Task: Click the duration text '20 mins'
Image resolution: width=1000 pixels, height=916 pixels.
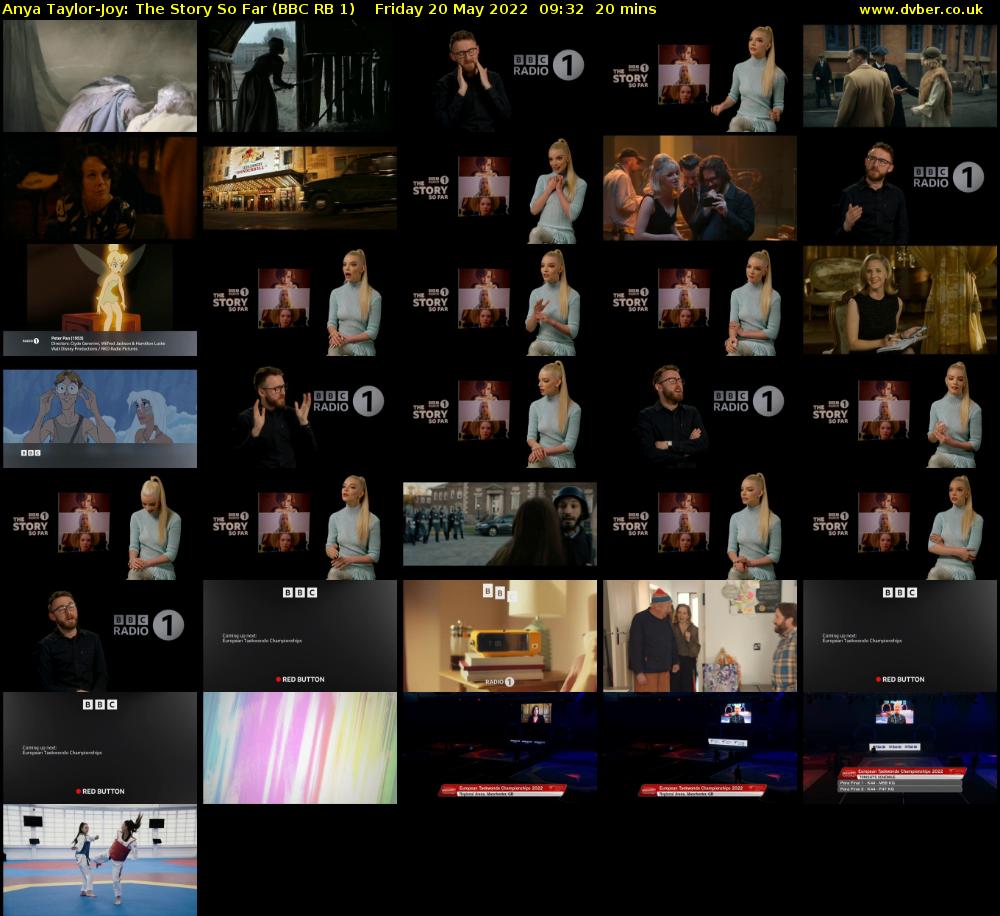Action: point(626,9)
